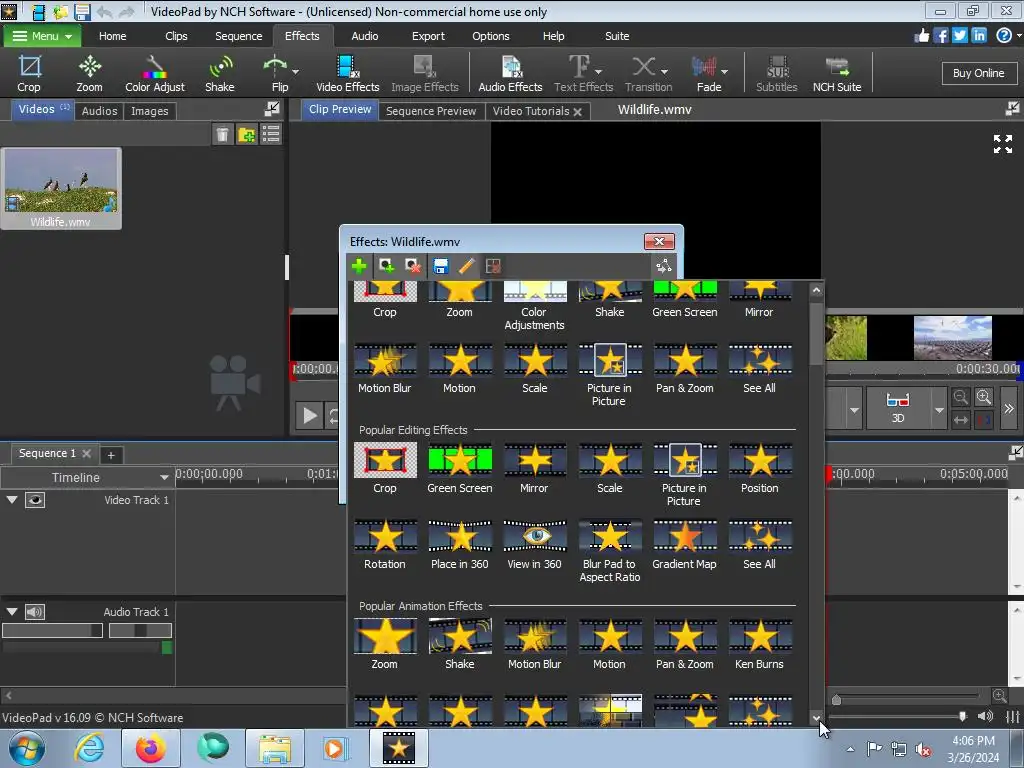Switch to the Sequence menu tab
Image resolution: width=1024 pixels, height=768 pixels.
[x=238, y=36]
